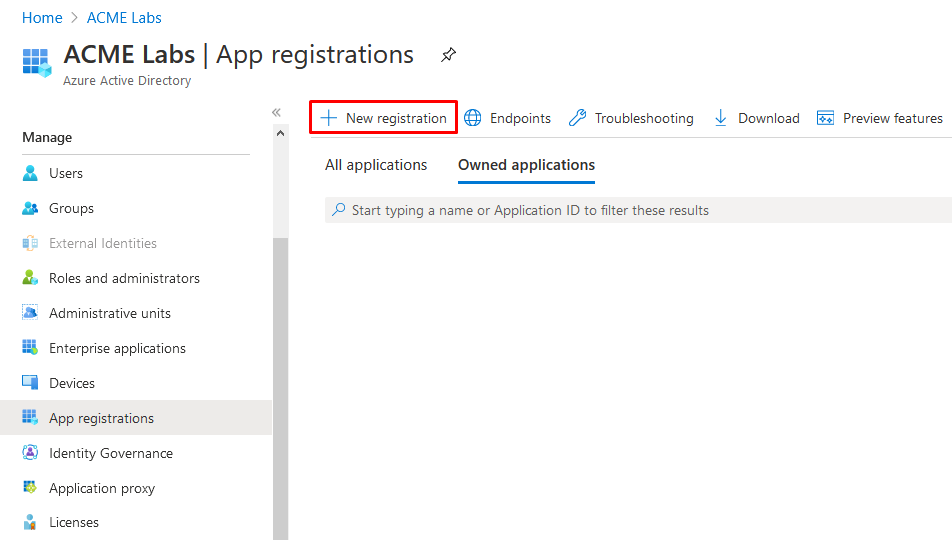Click the Users icon in the sidebar

[x=30, y=173]
